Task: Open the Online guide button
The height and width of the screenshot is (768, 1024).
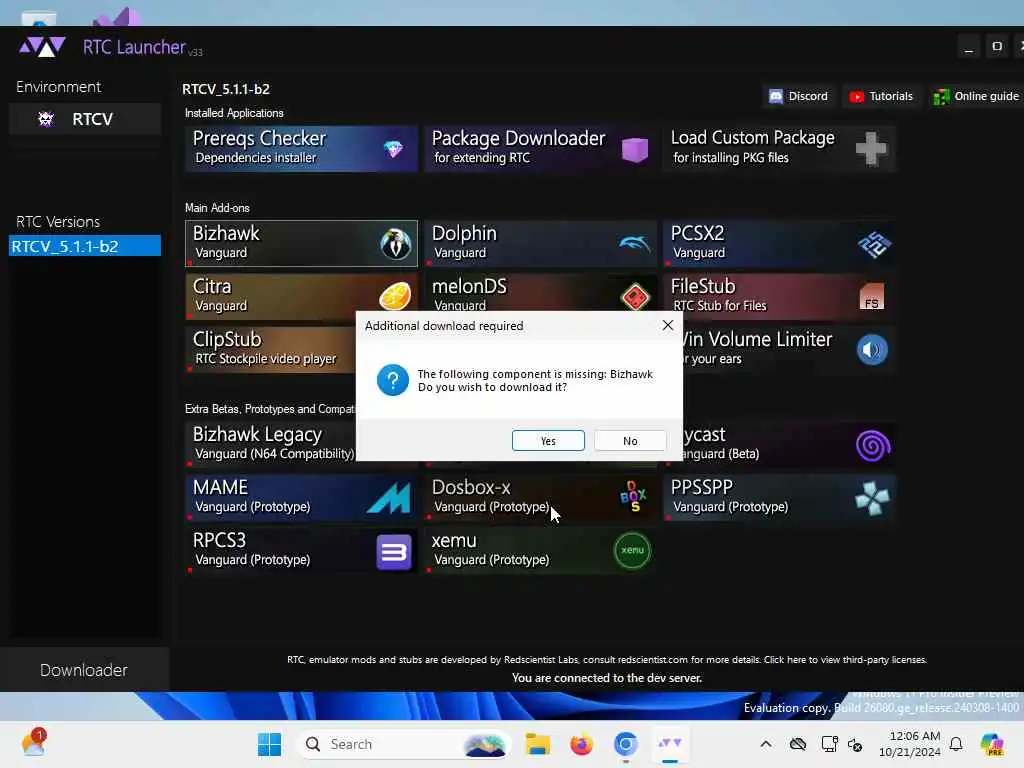Action: [x=976, y=96]
